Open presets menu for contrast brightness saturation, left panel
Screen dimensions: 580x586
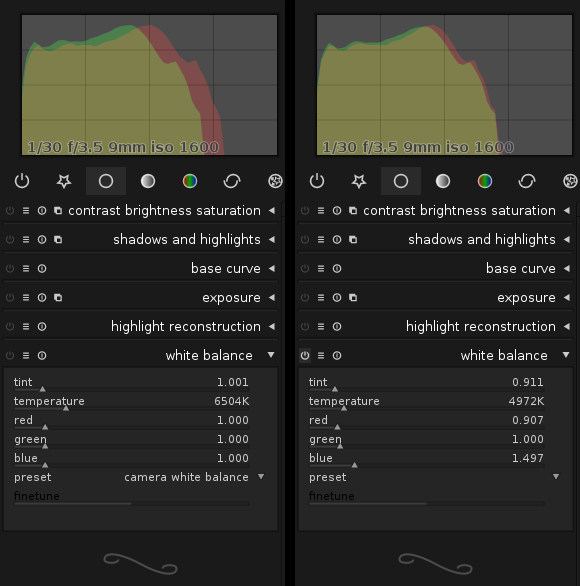click(26, 210)
